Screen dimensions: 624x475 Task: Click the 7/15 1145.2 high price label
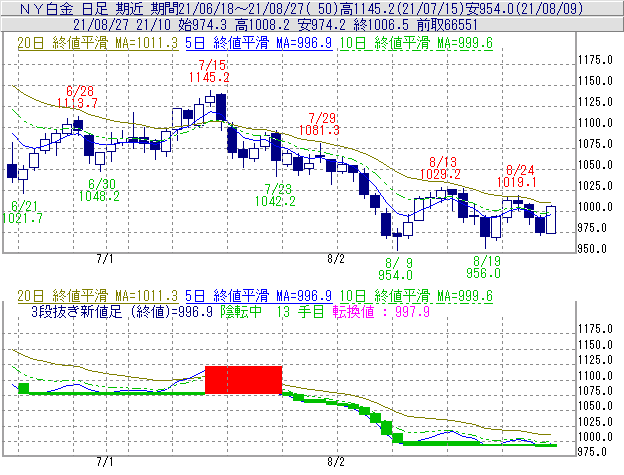209,71
